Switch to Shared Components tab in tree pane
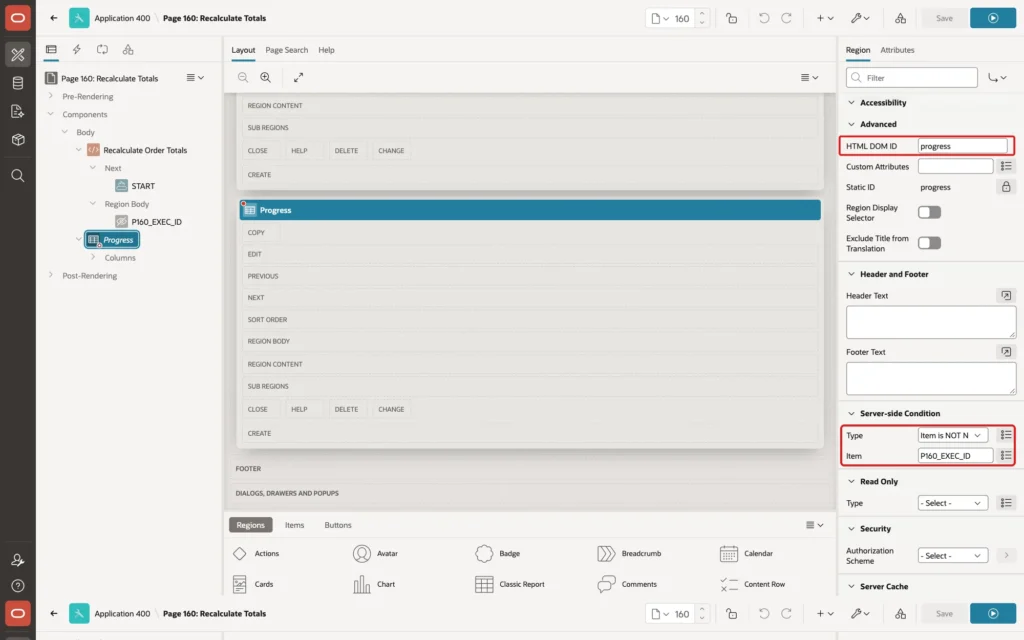The width and height of the screenshot is (1024, 640). [x=128, y=50]
